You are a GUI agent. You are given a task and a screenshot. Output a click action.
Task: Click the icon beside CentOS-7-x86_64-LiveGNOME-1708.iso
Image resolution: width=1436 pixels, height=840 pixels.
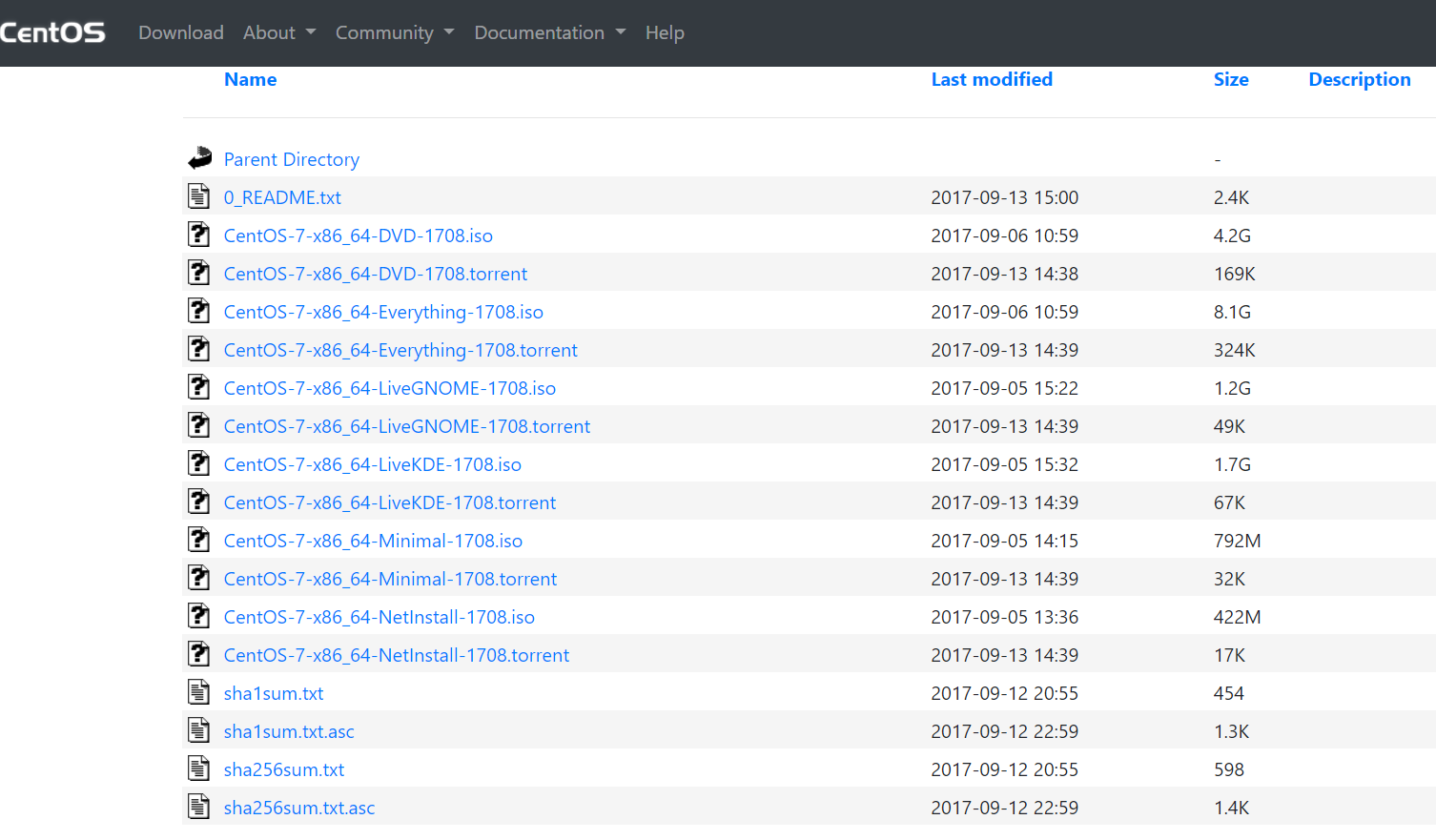tap(198, 387)
